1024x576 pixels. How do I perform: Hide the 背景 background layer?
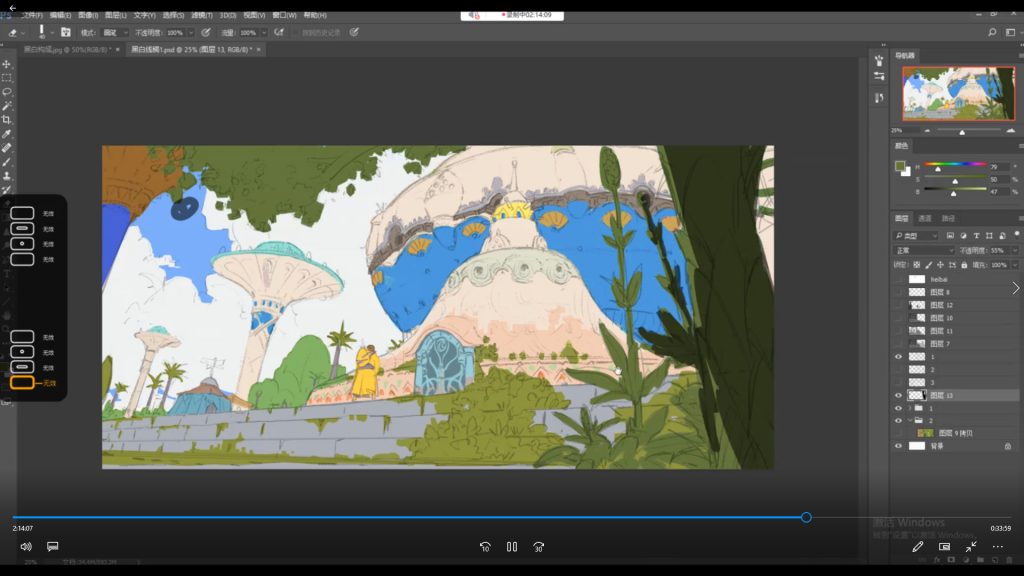(898, 446)
